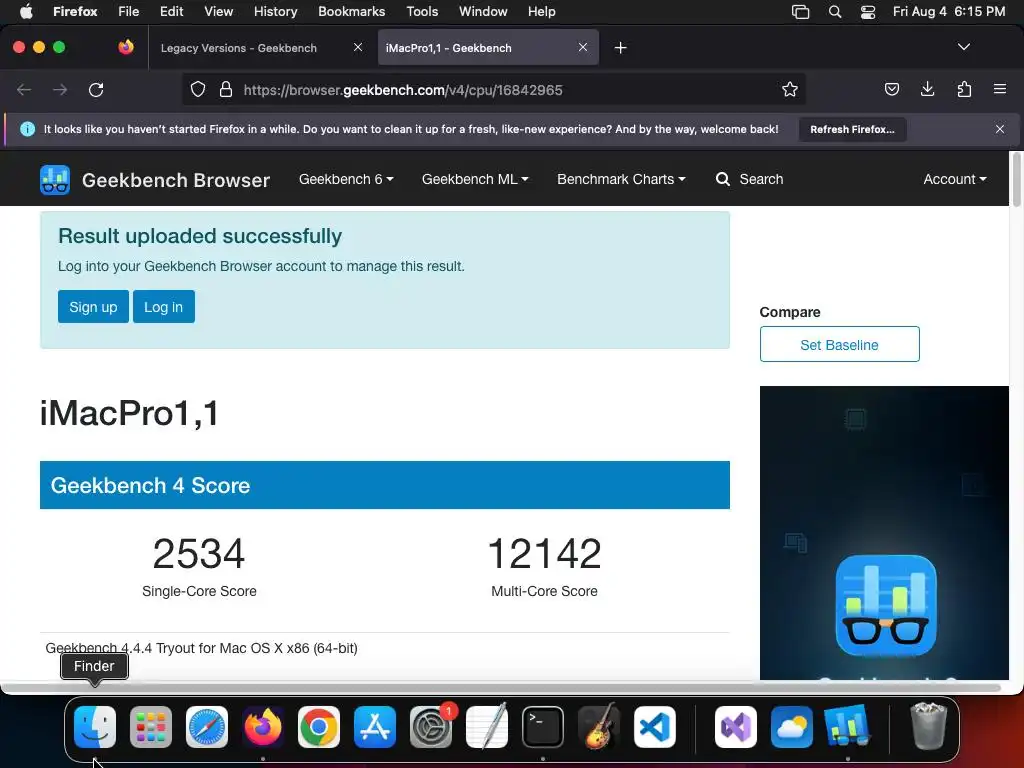
Task: Click the date and time in the menu bar
Action: 949,12
